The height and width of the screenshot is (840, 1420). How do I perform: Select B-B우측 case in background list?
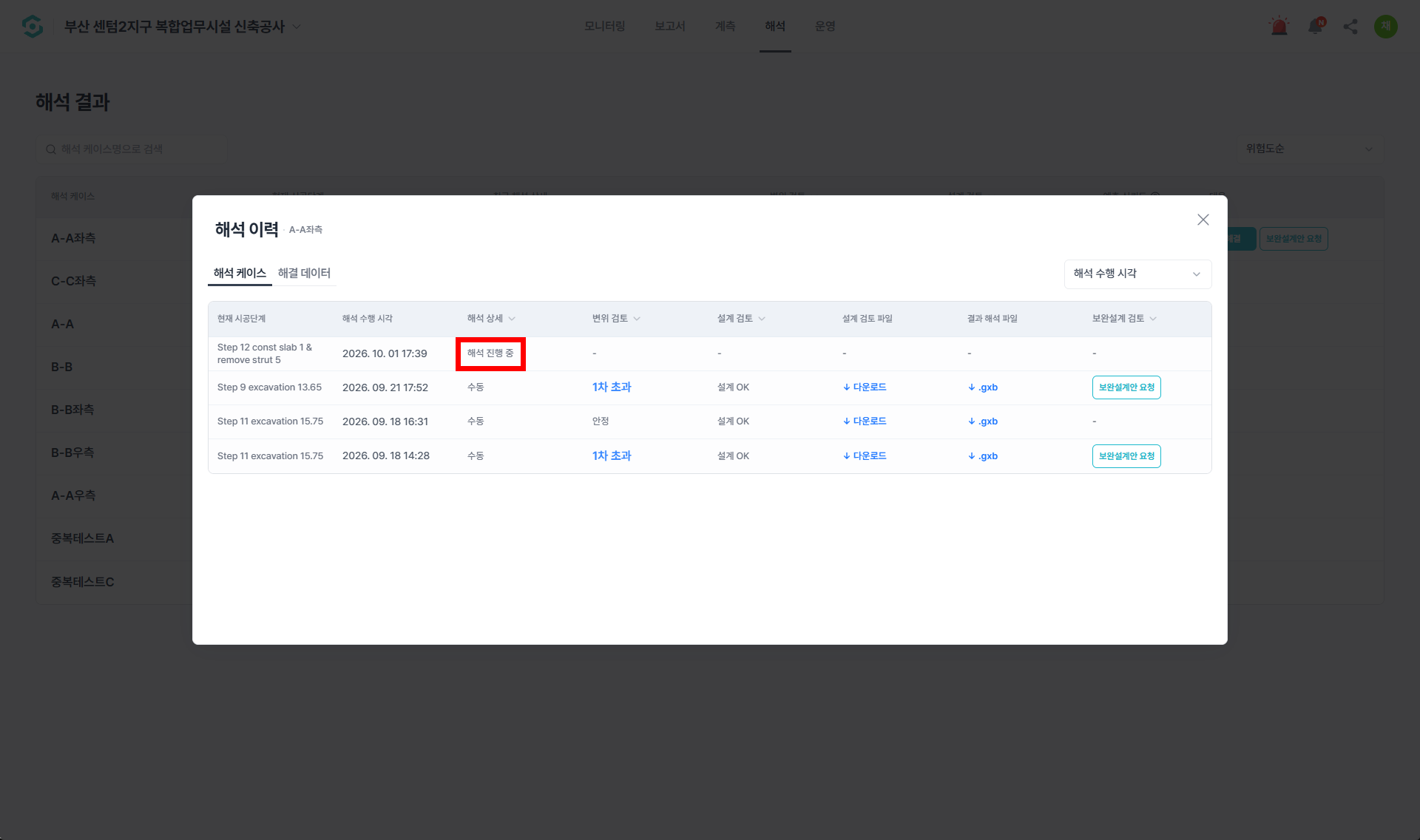coord(72,453)
